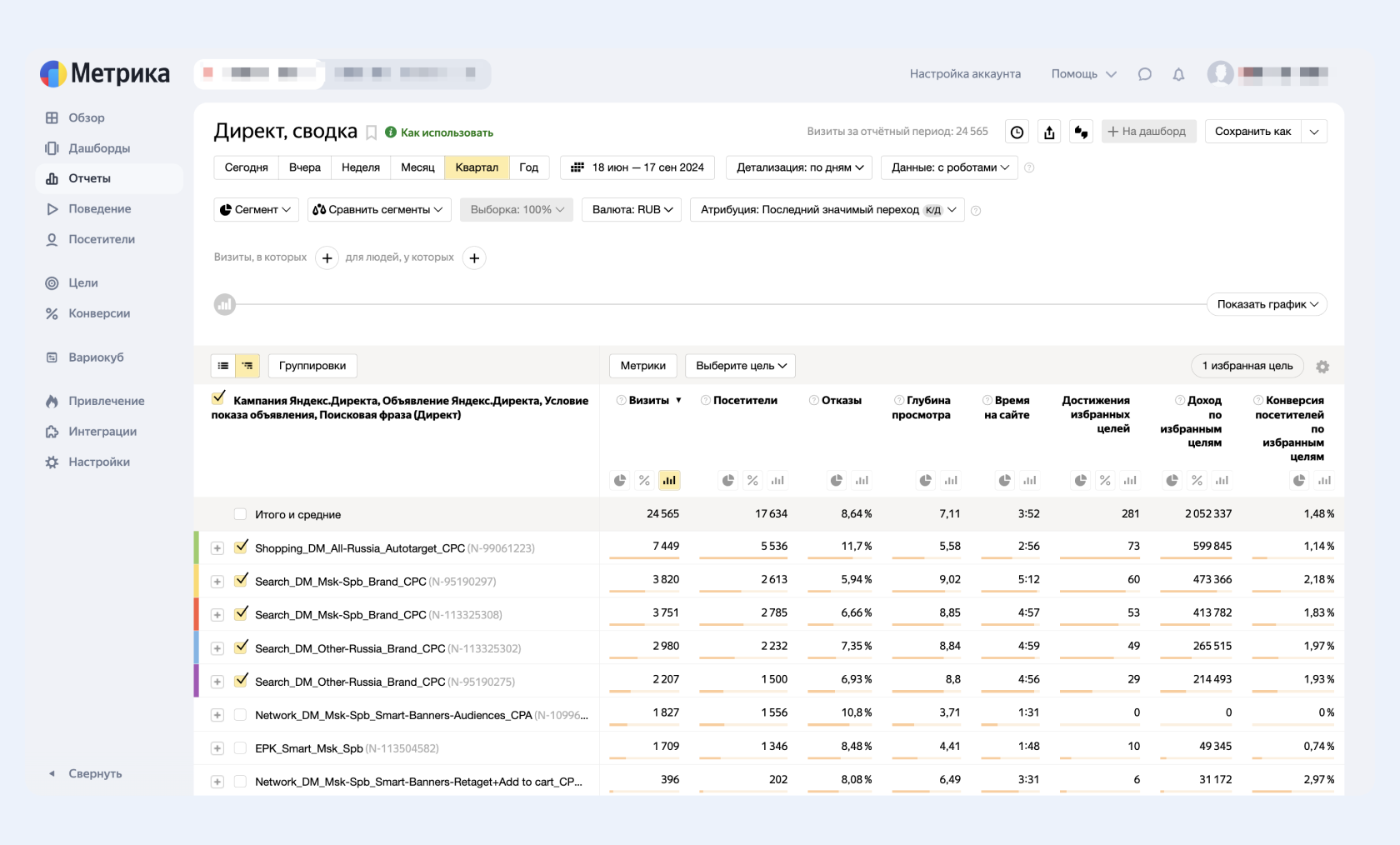
Task: Click 1 избранная цель button
Action: [1247, 366]
